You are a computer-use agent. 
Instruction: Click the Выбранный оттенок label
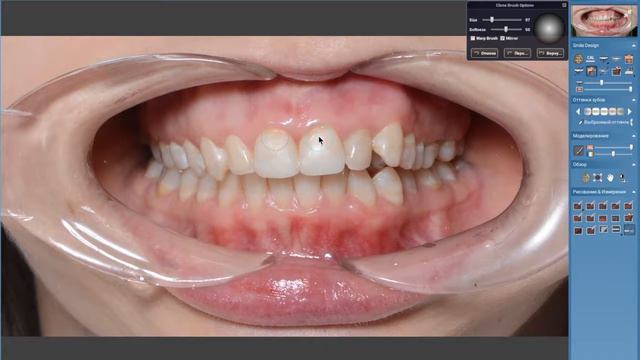pos(607,122)
